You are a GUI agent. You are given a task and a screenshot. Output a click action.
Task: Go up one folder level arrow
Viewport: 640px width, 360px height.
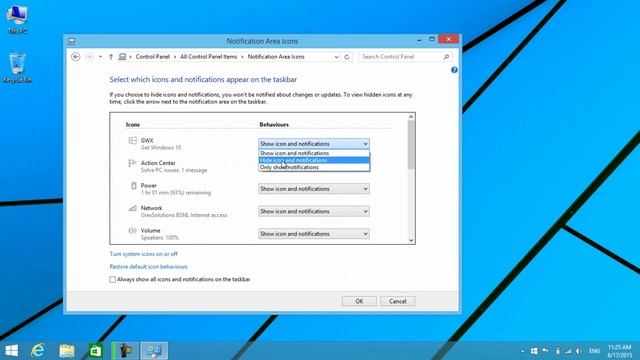point(111,57)
